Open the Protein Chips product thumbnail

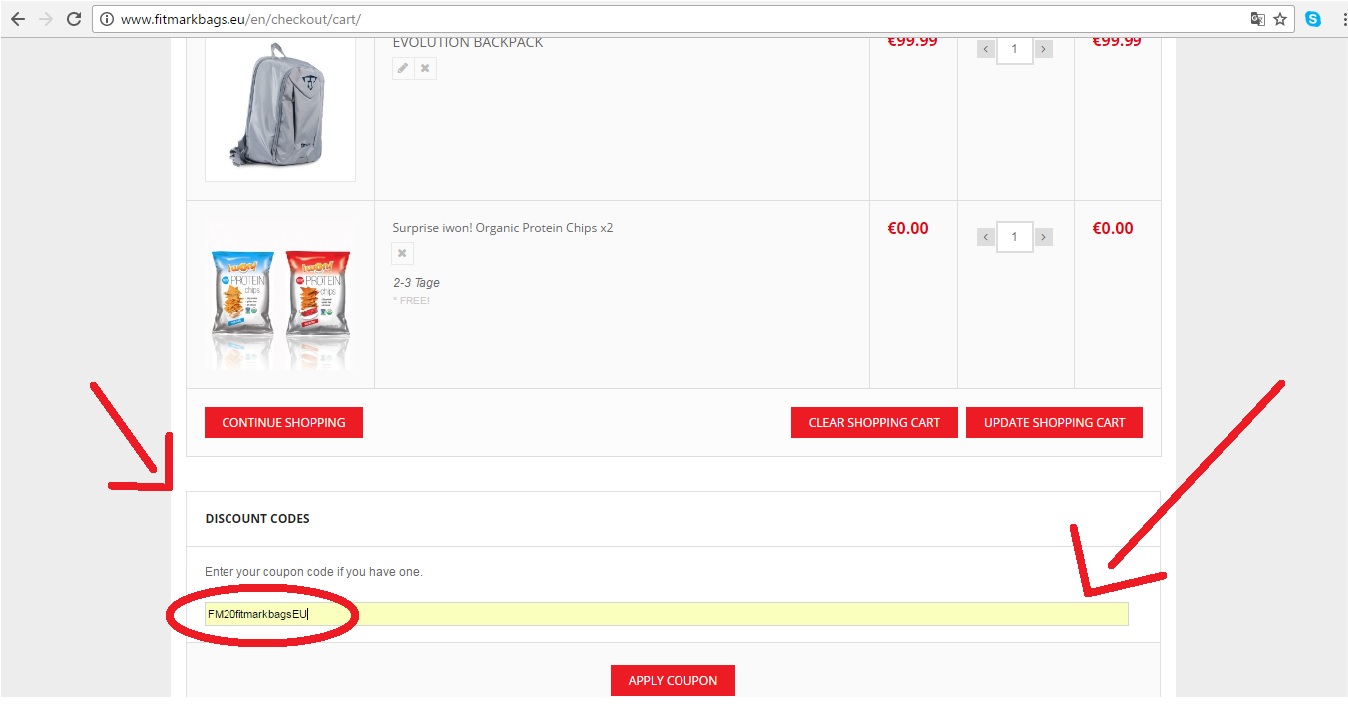[x=280, y=296]
